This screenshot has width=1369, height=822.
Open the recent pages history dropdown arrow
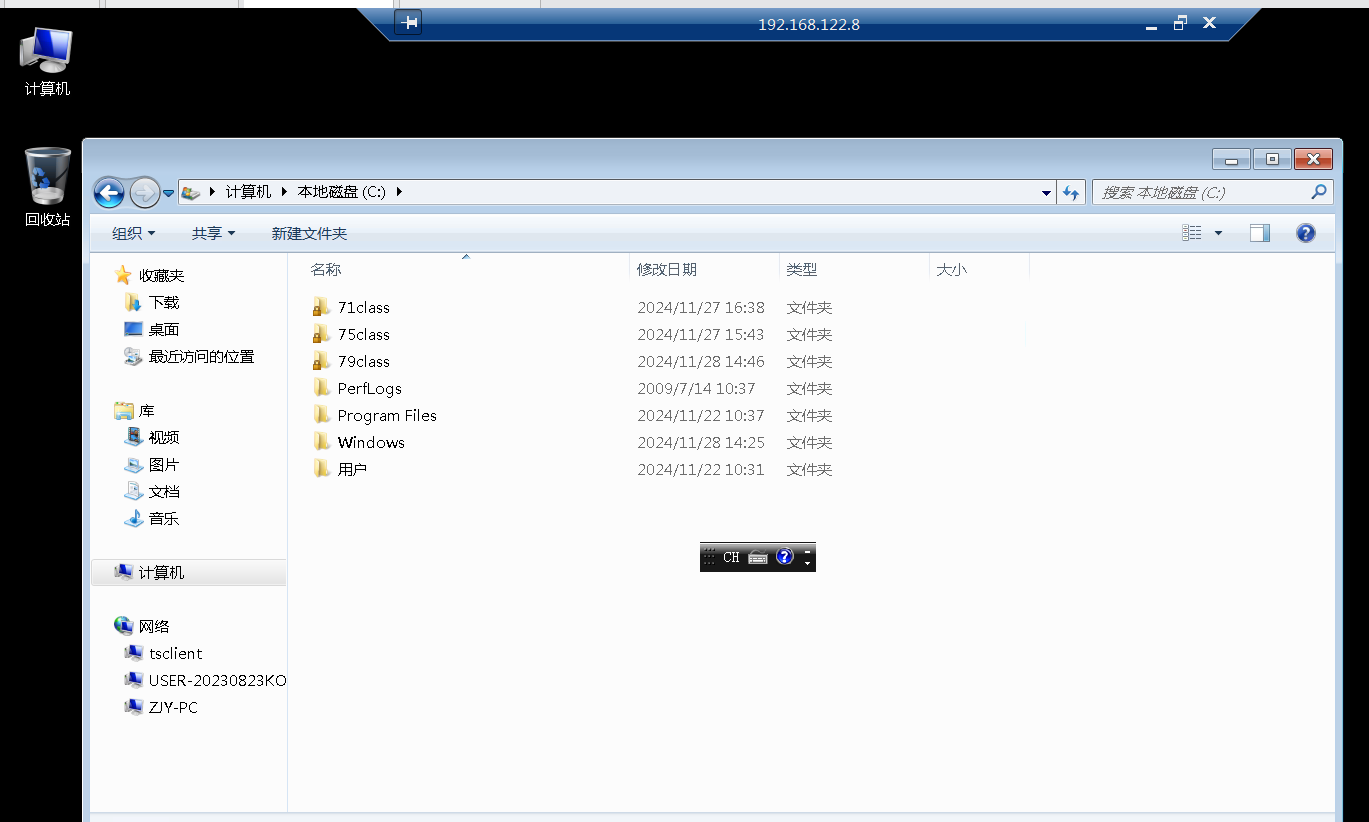(x=169, y=193)
